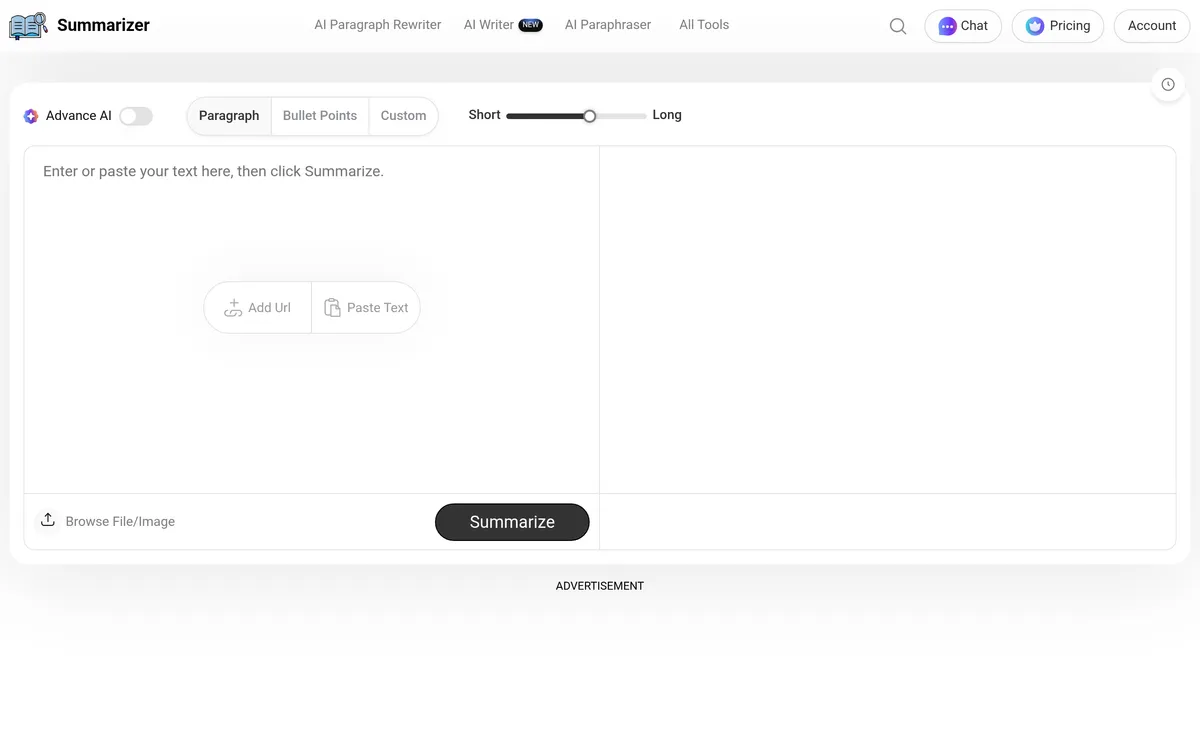Go to AI Paragraph Rewriter
1200x750 pixels.
pyautogui.click(x=378, y=25)
